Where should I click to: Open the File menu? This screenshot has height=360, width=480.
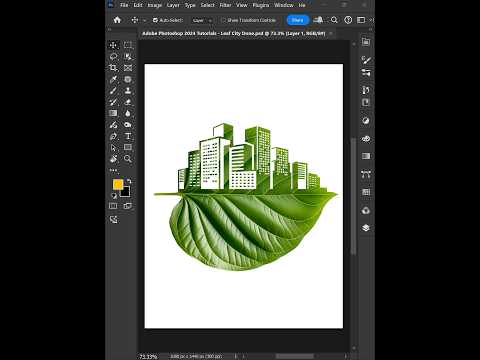(x=124, y=5)
